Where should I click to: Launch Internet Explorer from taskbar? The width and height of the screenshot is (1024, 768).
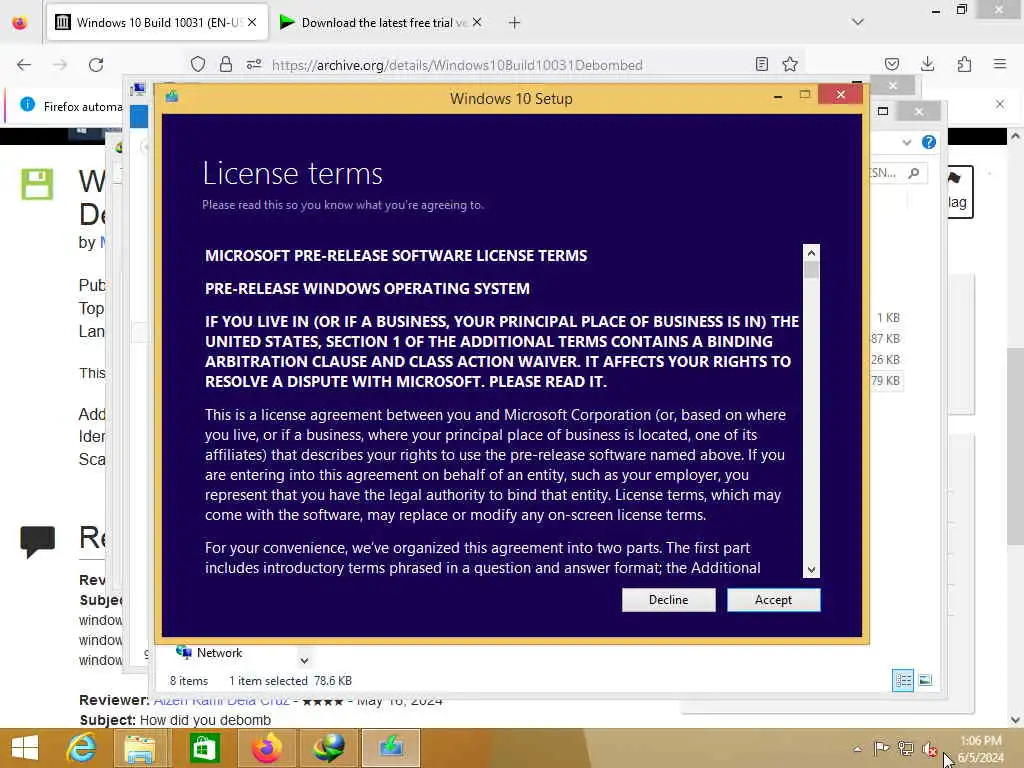click(x=81, y=748)
